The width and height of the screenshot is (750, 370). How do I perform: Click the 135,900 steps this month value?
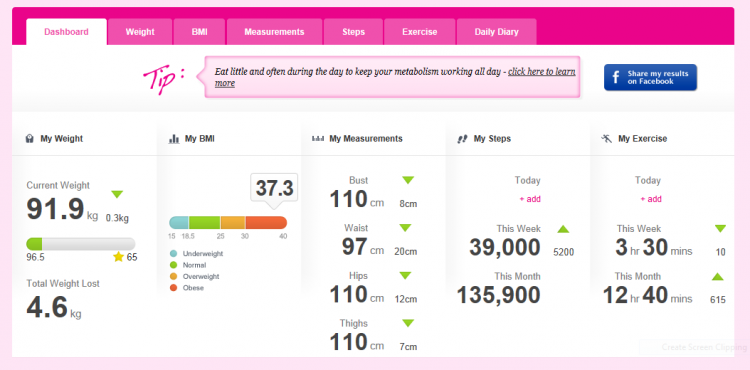point(499,295)
